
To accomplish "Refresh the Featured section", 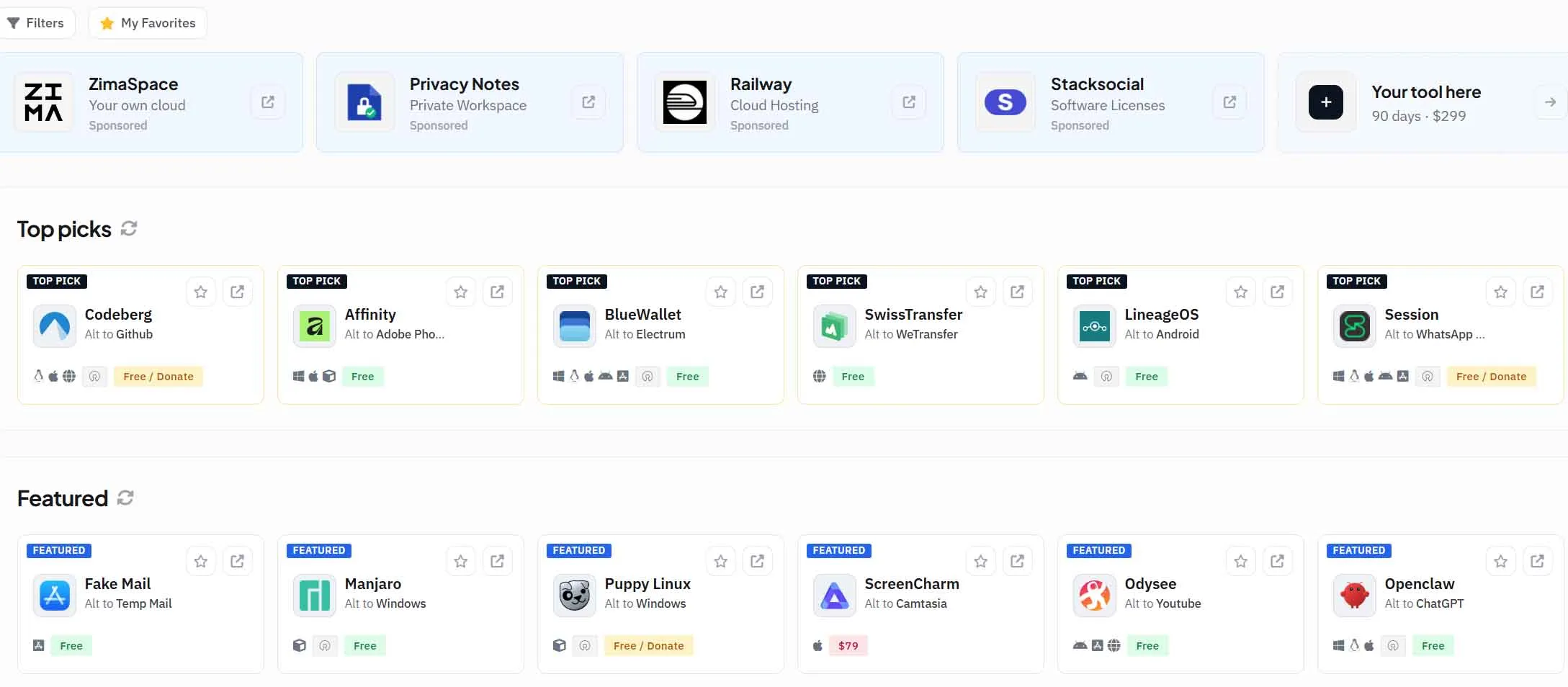I will [x=125, y=498].
